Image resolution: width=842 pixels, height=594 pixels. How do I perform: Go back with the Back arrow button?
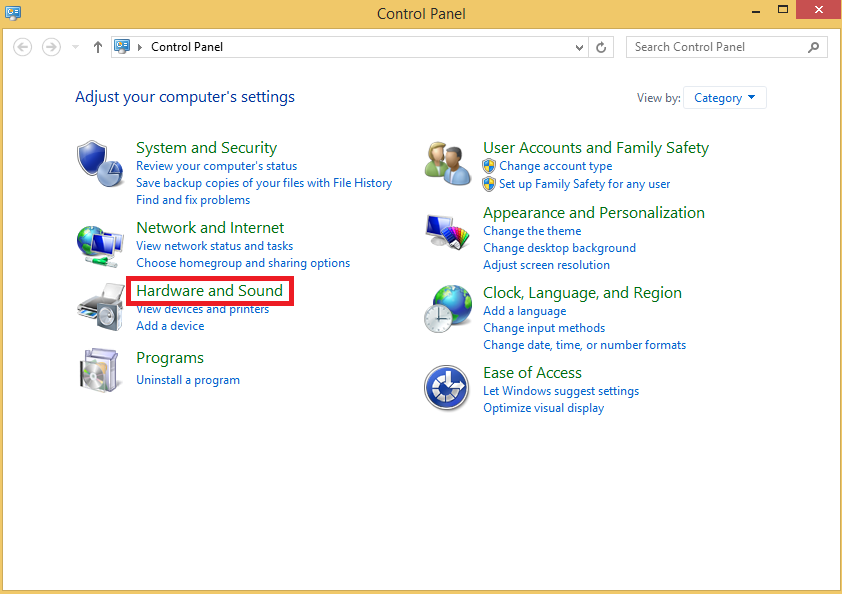(x=23, y=47)
